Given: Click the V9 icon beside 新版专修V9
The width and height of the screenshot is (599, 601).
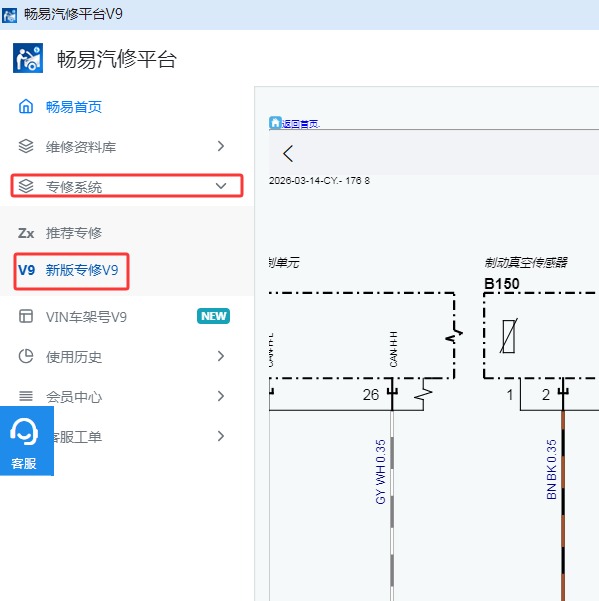Looking at the screenshot, I should tap(26, 270).
